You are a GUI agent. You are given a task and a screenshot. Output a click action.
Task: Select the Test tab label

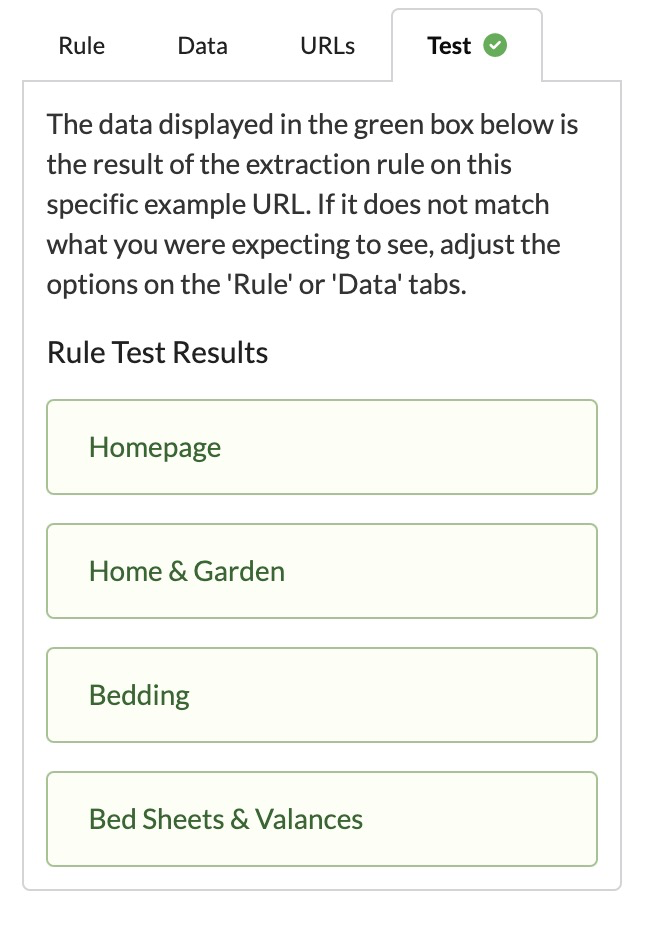[x=449, y=46]
